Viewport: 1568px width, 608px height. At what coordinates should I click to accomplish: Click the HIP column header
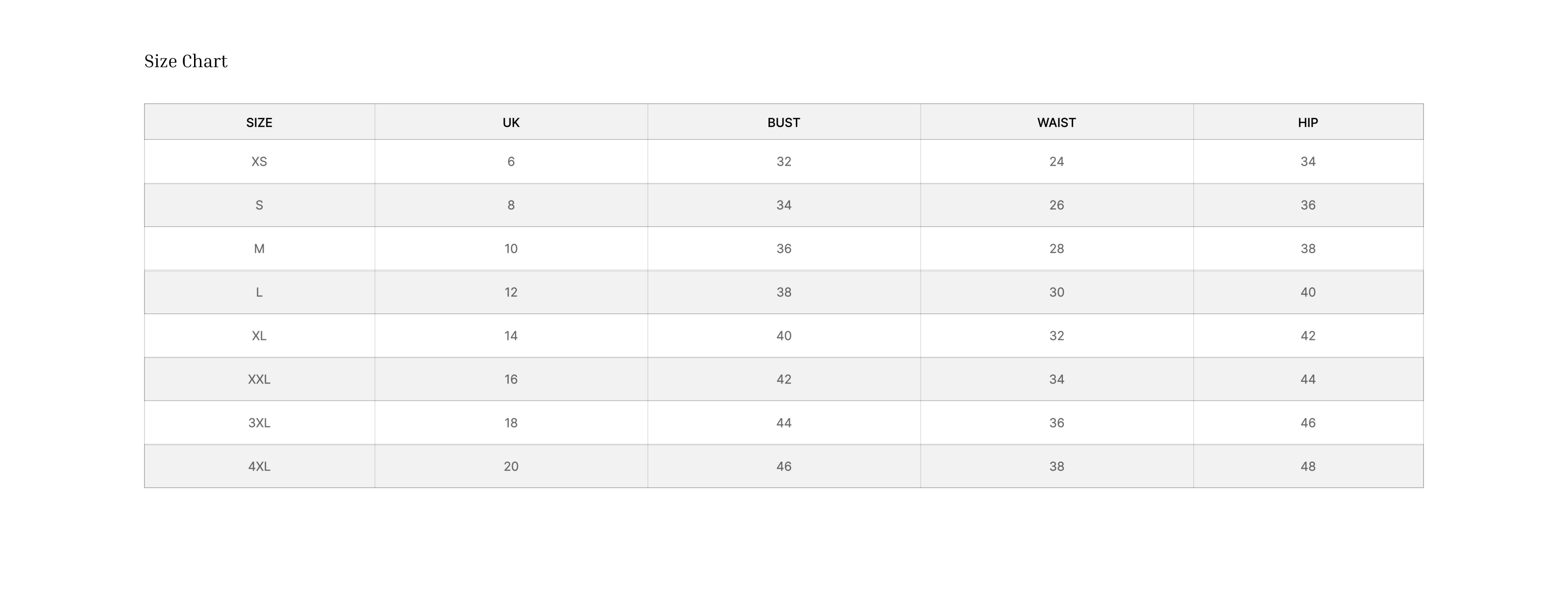tap(1307, 123)
